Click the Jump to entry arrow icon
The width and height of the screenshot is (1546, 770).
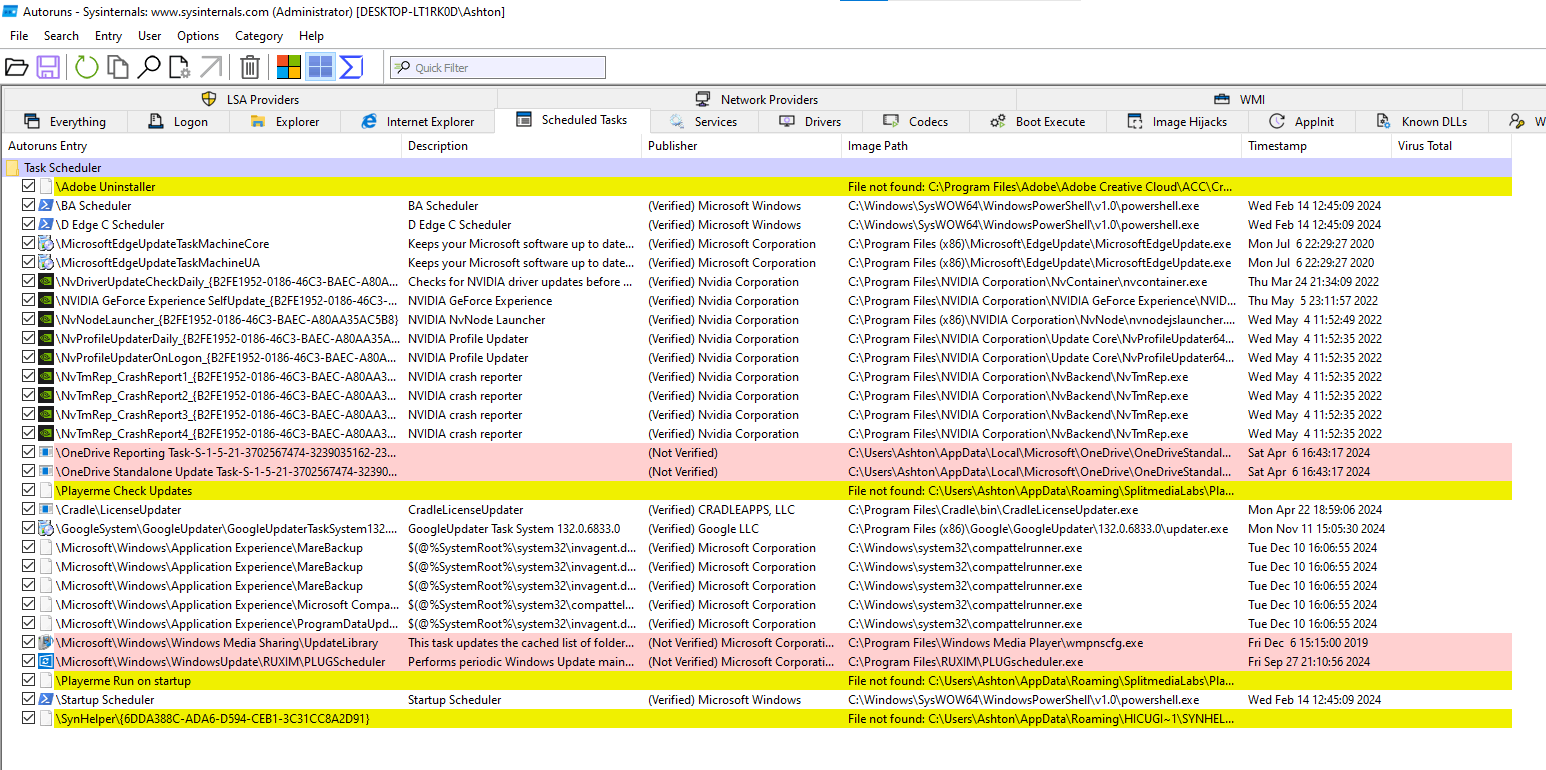(x=211, y=67)
